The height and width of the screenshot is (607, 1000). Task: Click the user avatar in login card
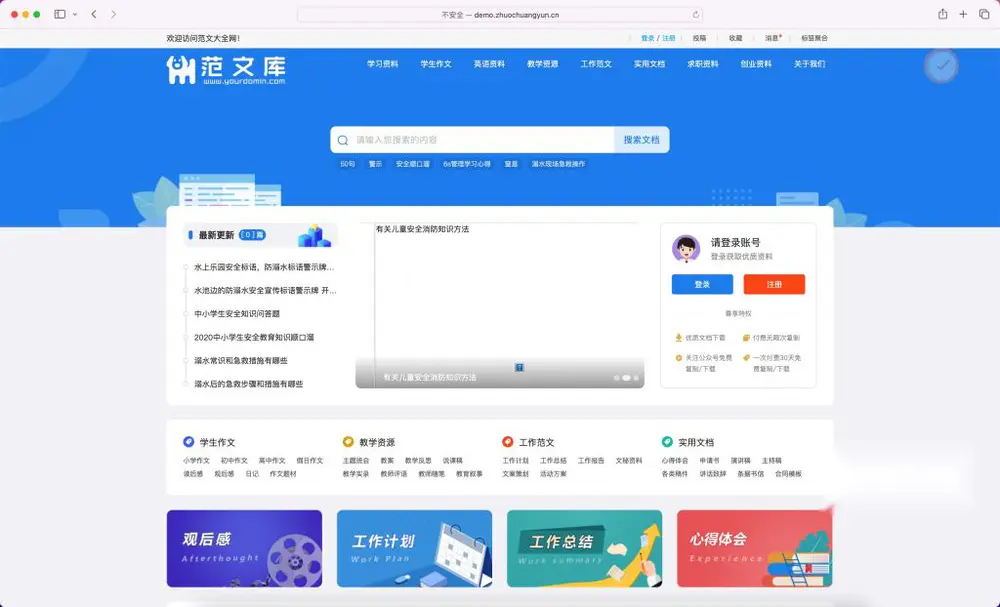tap(686, 249)
